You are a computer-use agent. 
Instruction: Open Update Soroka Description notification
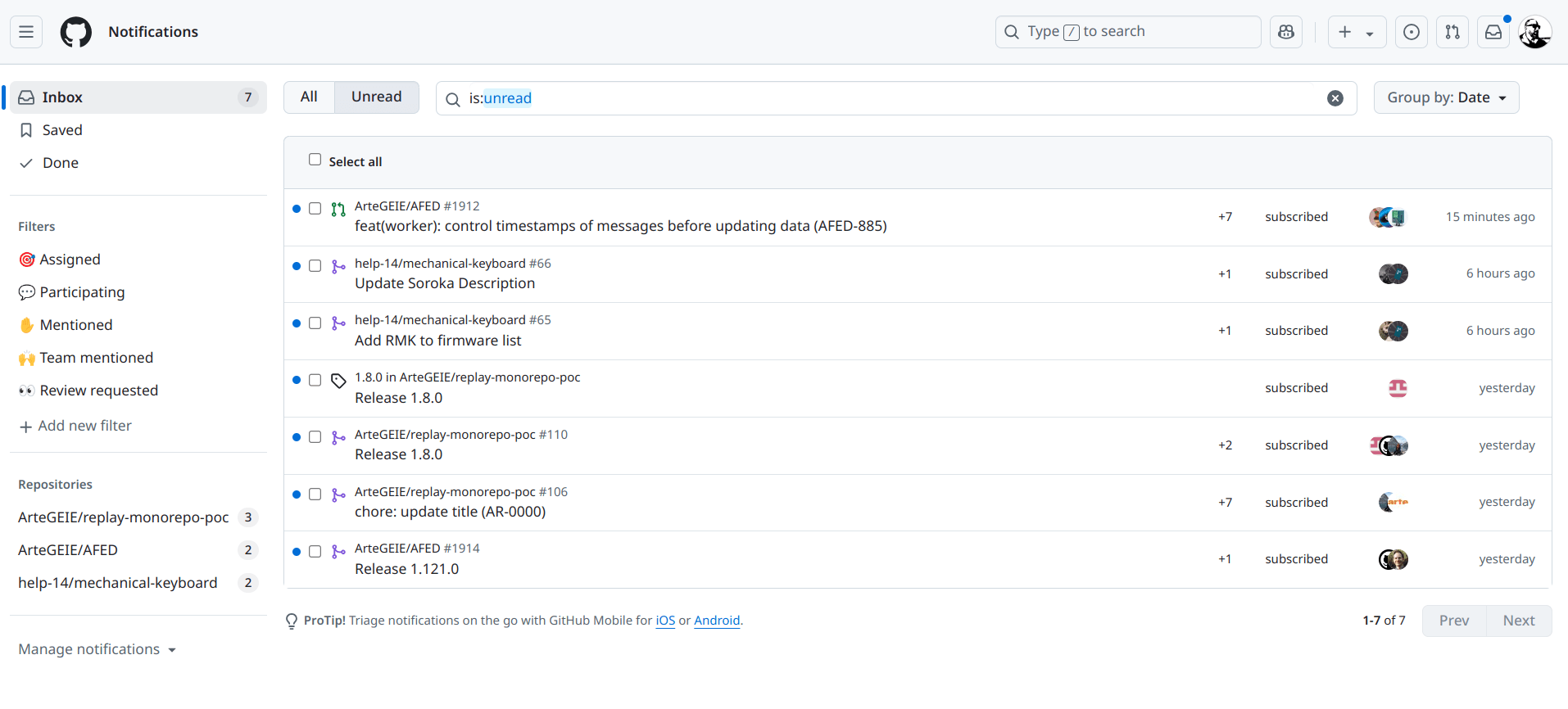coord(445,283)
